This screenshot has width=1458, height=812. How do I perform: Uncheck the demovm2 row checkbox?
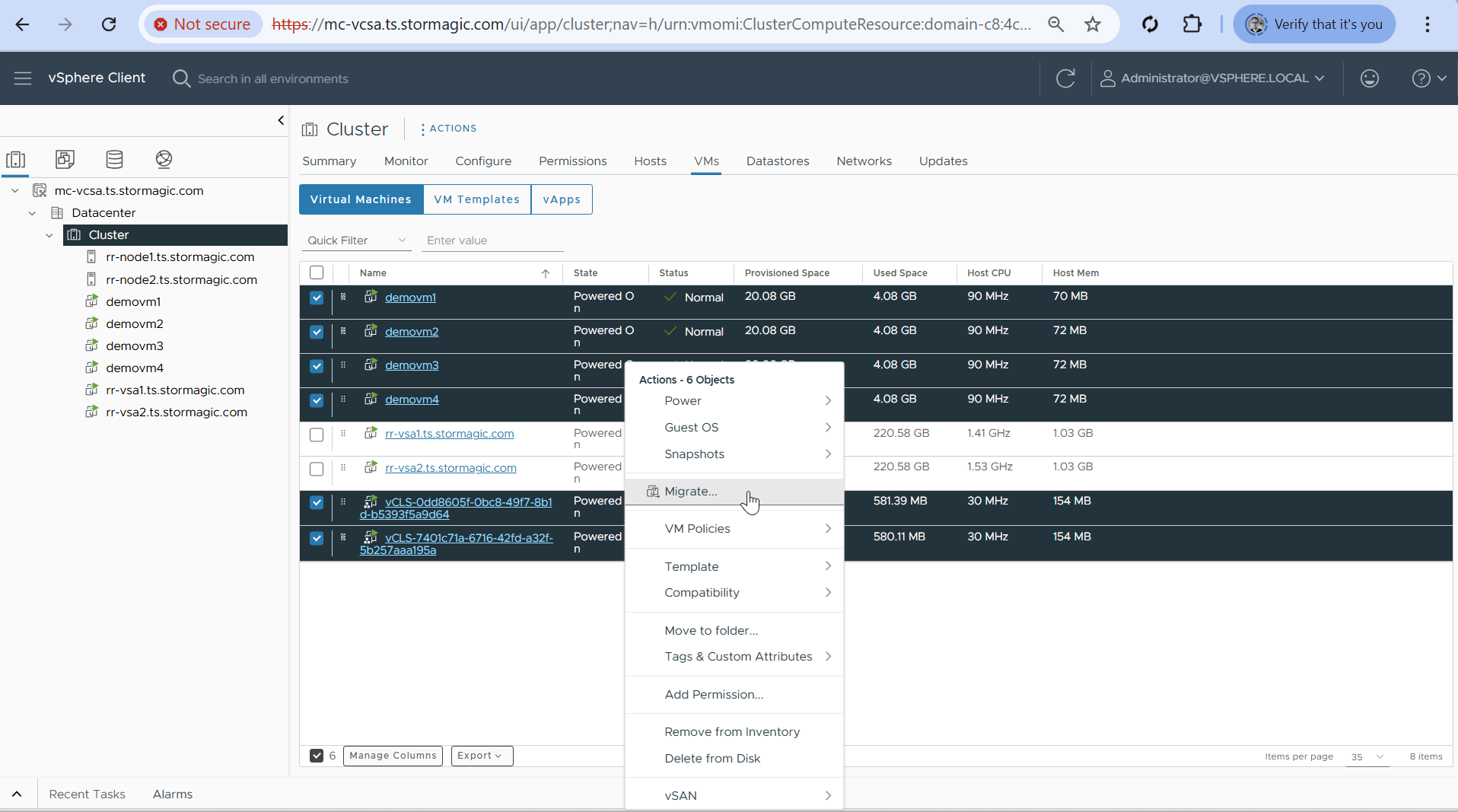pyautogui.click(x=317, y=332)
